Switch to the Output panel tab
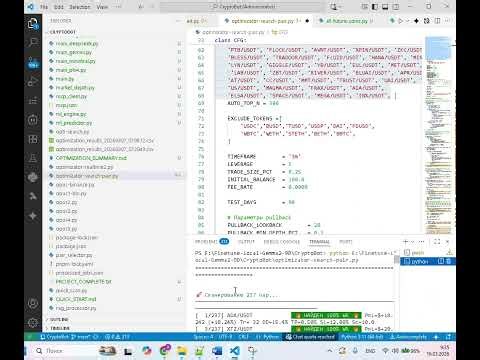480x360 pixels. (x=246, y=242)
